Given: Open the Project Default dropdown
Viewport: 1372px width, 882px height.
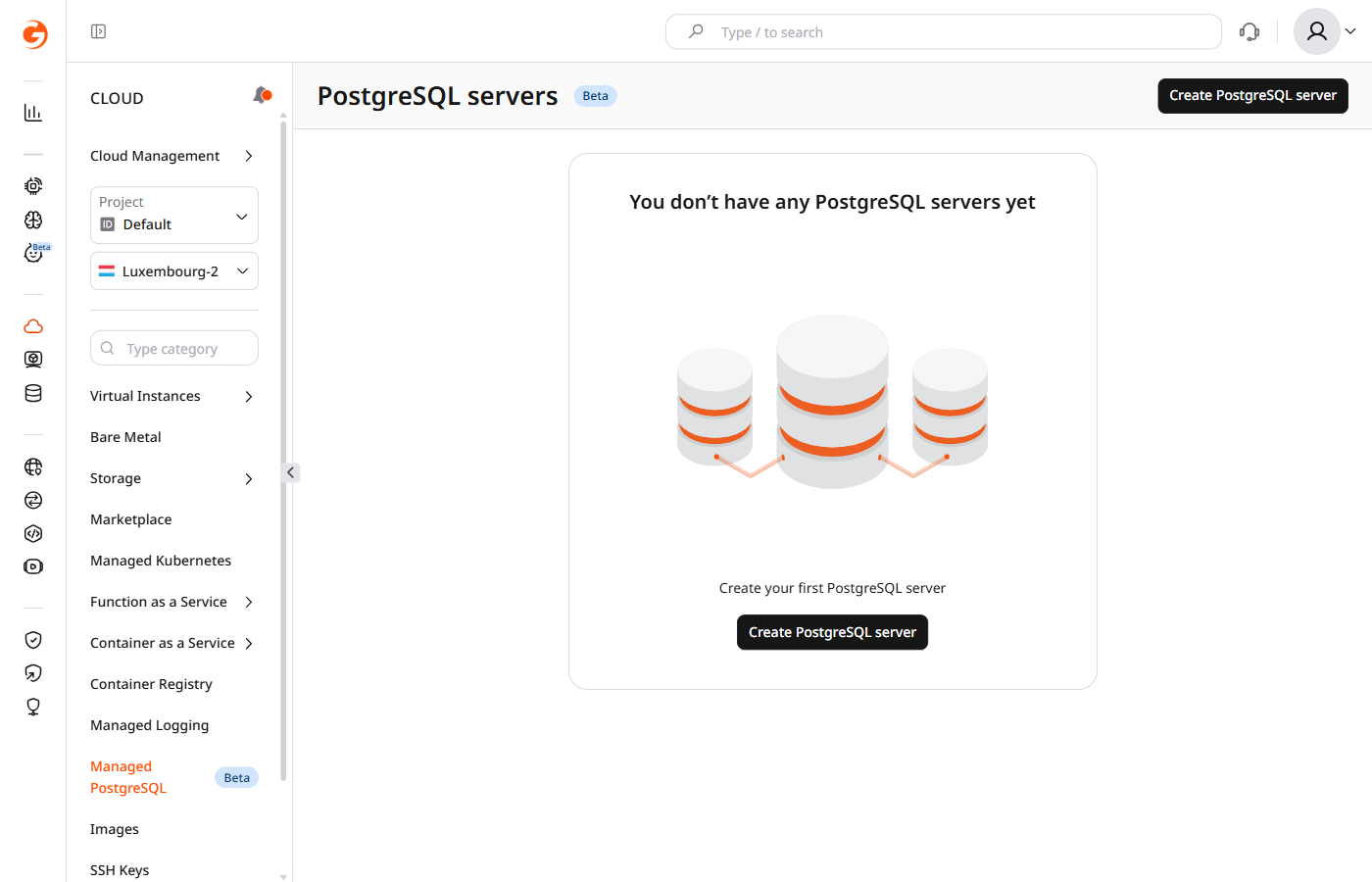Looking at the screenshot, I should 174,215.
